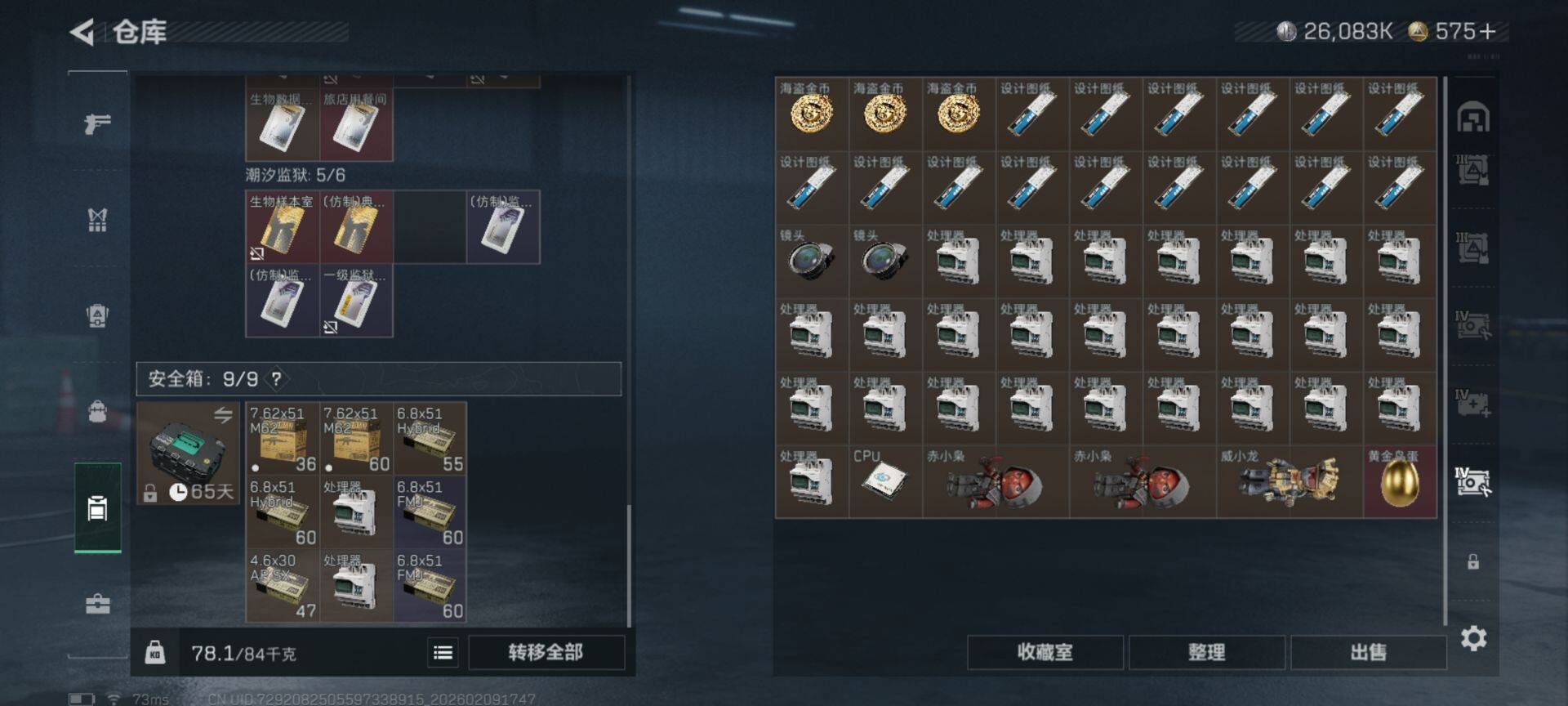Click the 转移全部 button
This screenshot has height=706, width=1568.
click(546, 652)
